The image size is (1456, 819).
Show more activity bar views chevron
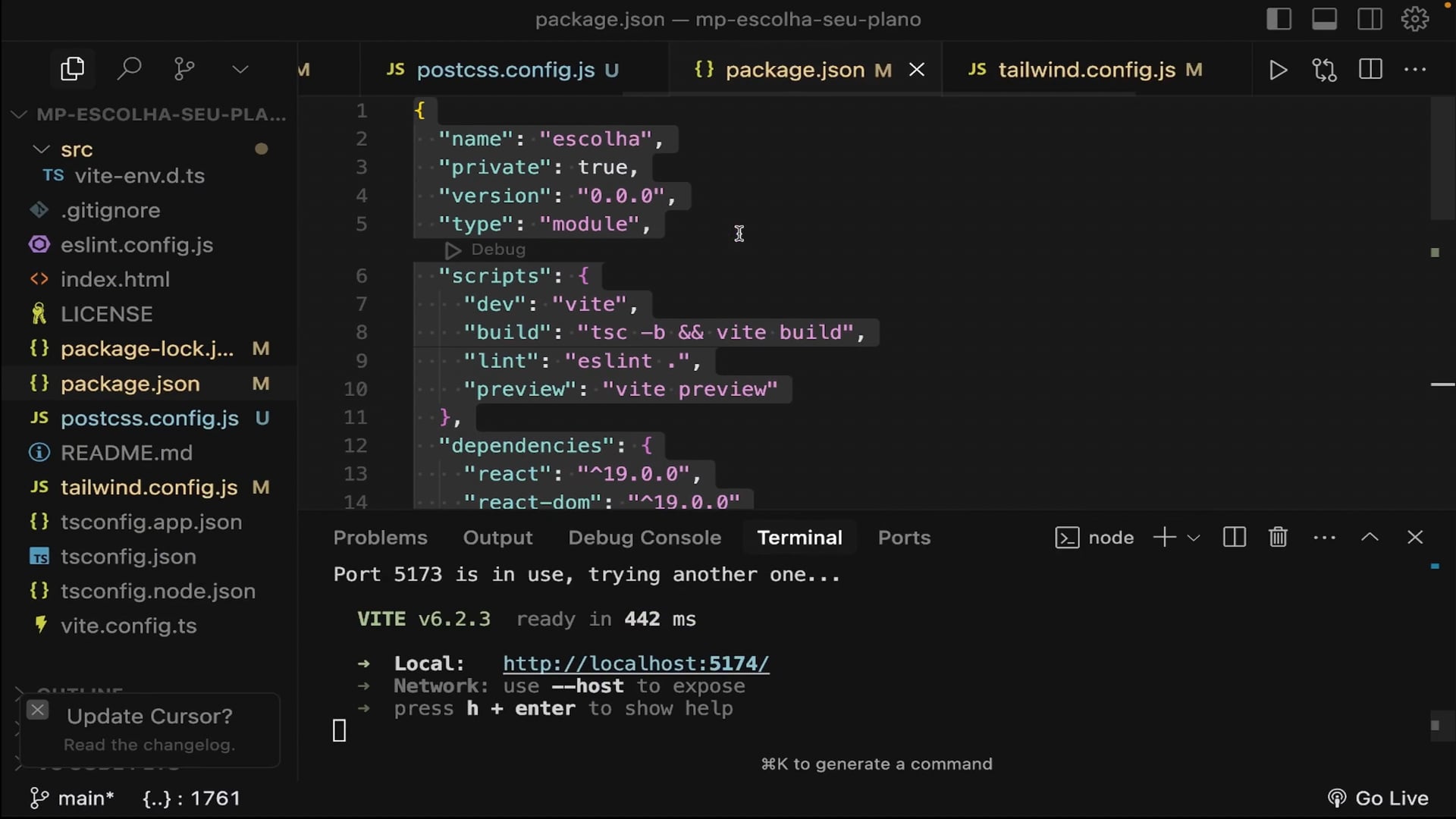[240, 70]
